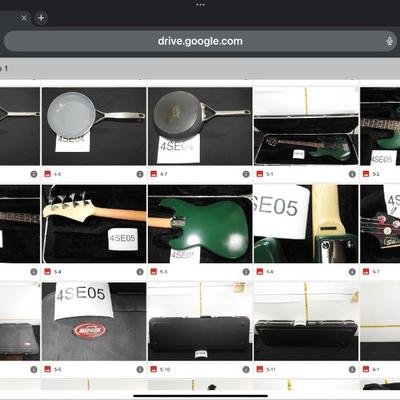
Task: Click the image file icon beside 5-10
Action: (x=154, y=369)
